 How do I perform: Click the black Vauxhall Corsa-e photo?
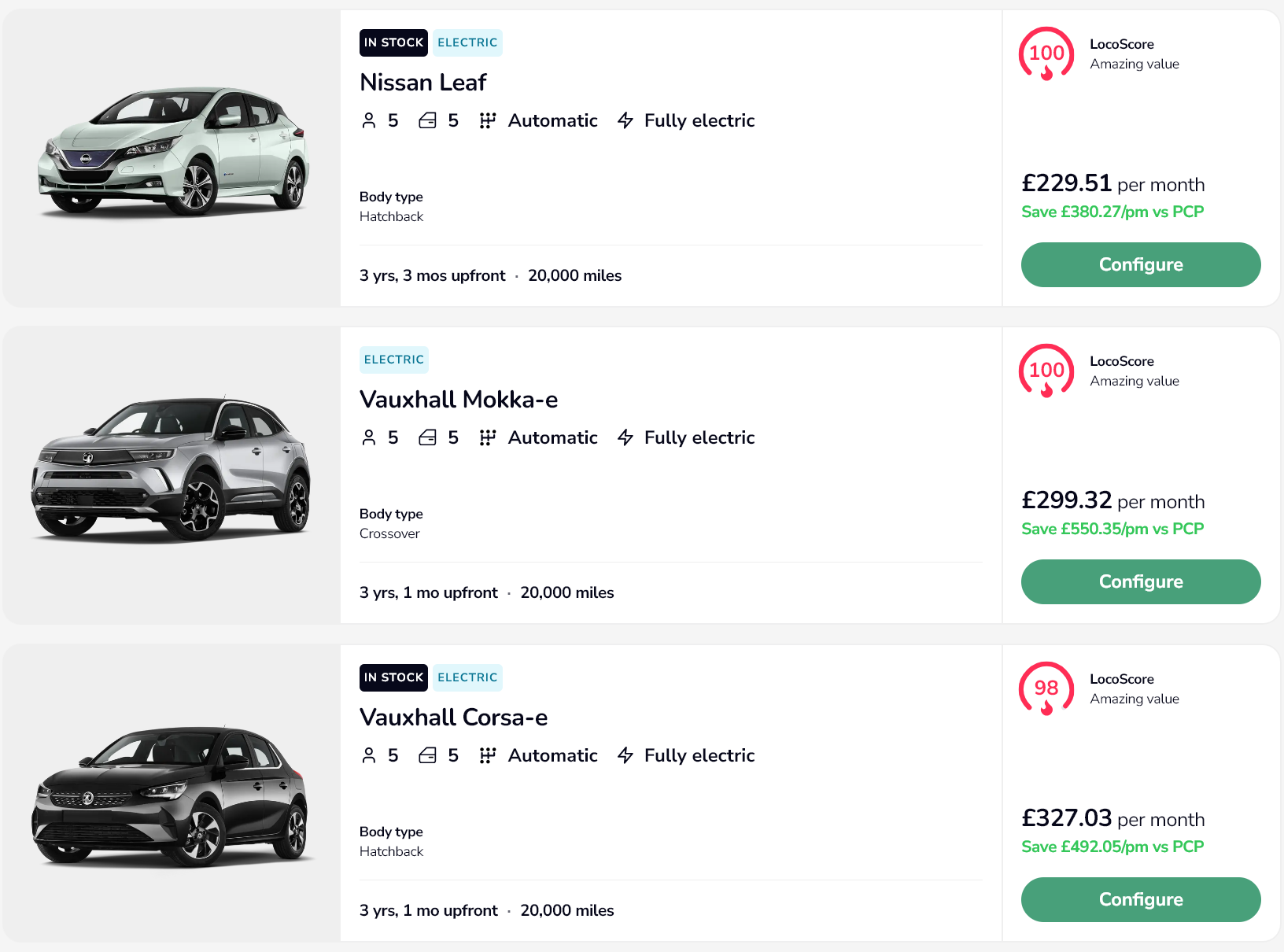(x=172, y=795)
